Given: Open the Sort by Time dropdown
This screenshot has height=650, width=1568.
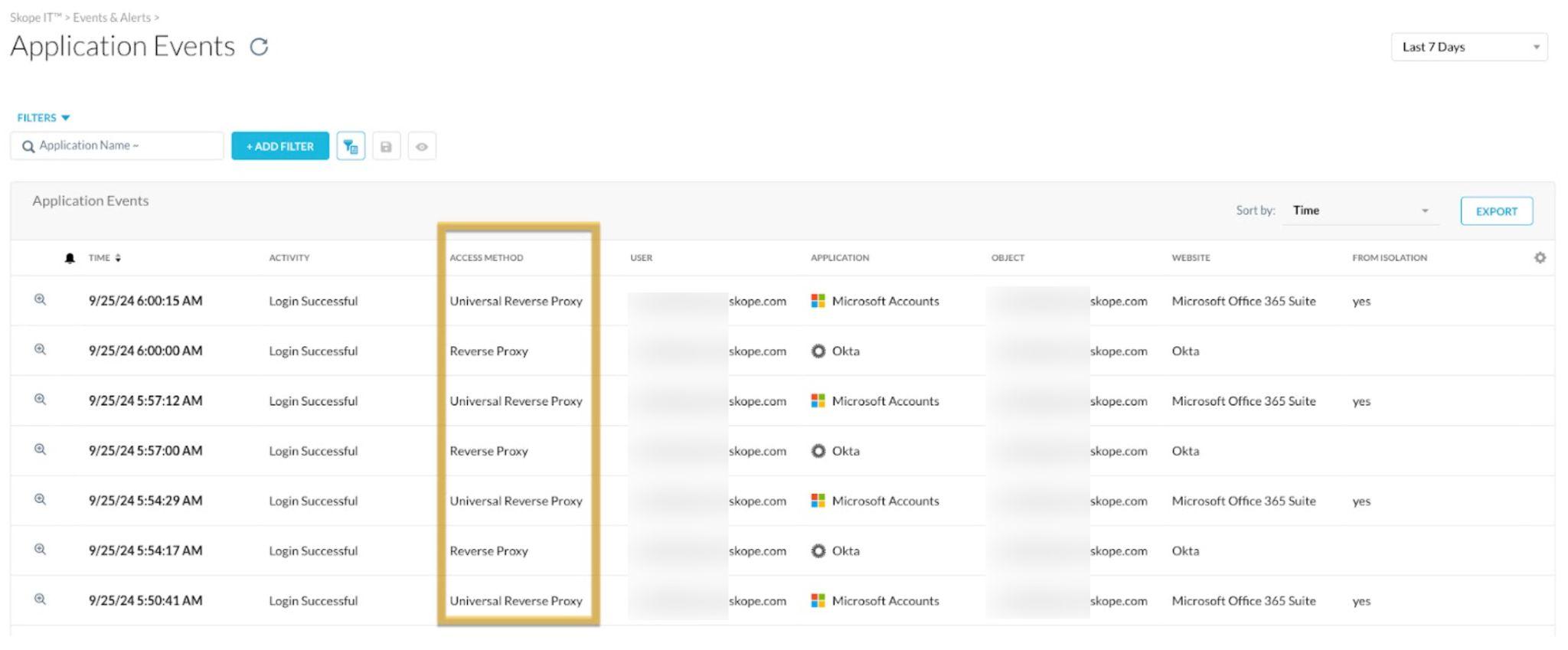Looking at the screenshot, I should pyautogui.click(x=1361, y=211).
